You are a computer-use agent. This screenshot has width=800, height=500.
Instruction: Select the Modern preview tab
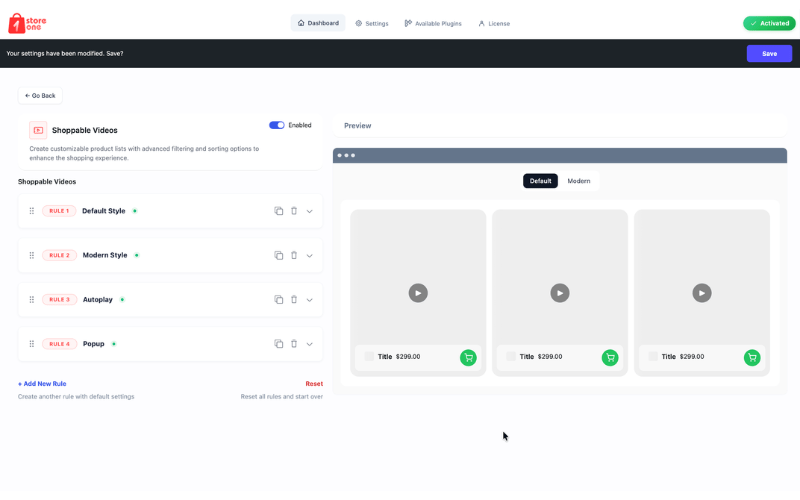[x=579, y=181]
